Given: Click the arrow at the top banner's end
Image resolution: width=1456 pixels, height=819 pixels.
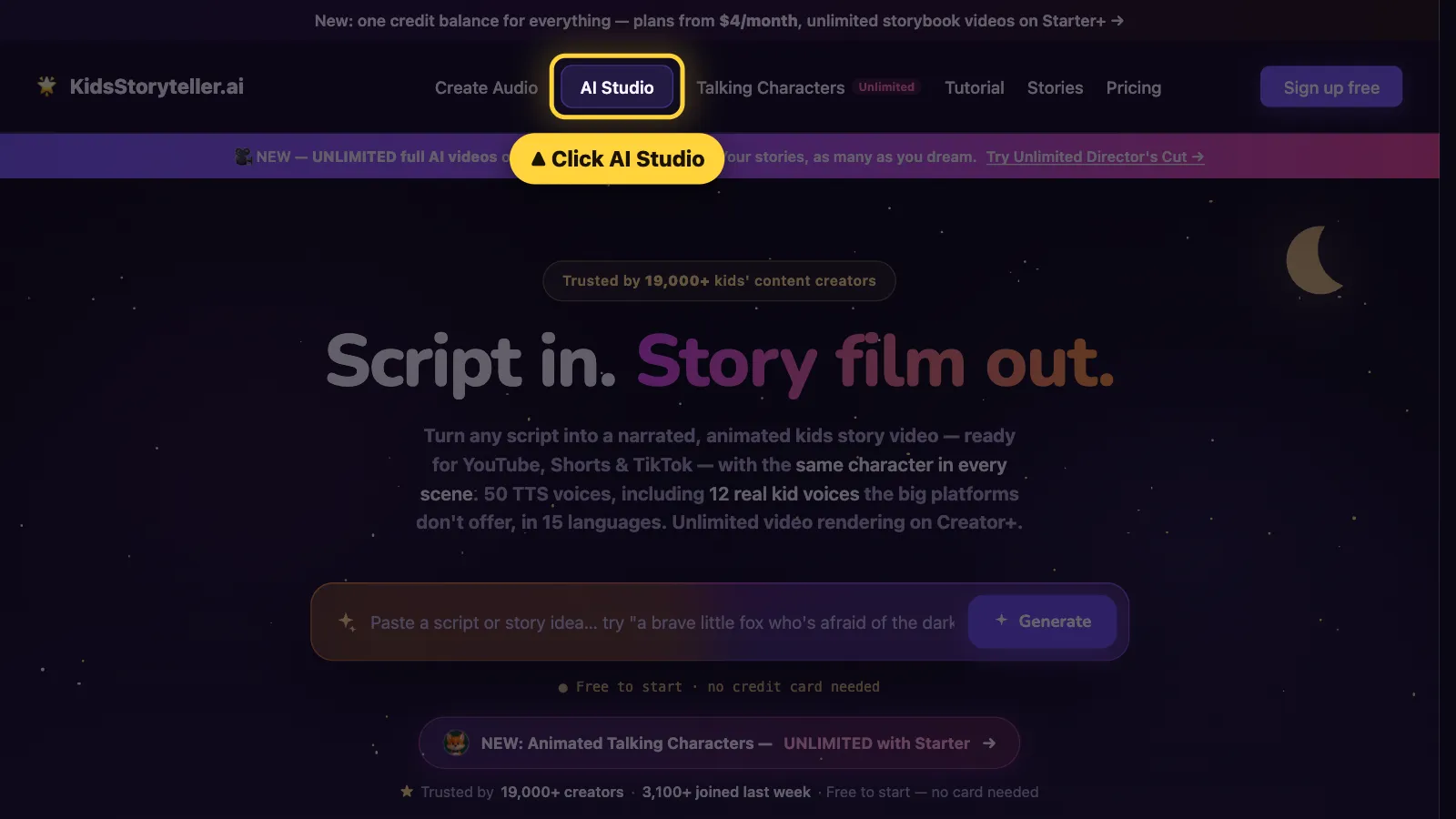Looking at the screenshot, I should (1117, 20).
